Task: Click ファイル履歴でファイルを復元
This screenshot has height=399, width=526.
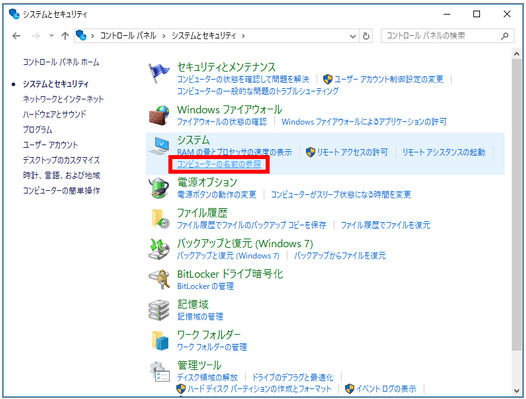Action: [x=385, y=225]
